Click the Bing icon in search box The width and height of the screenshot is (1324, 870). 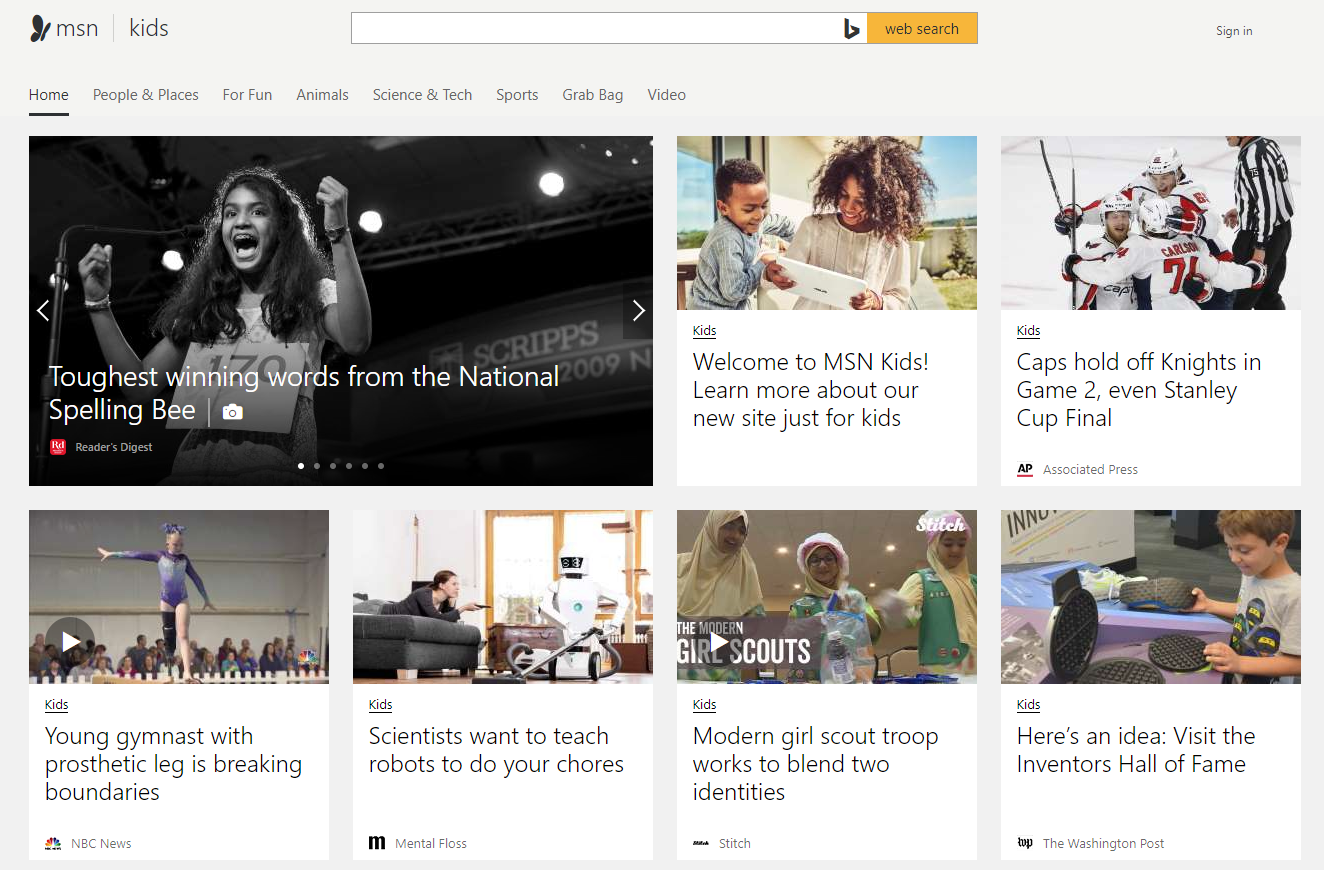[x=851, y=29]
